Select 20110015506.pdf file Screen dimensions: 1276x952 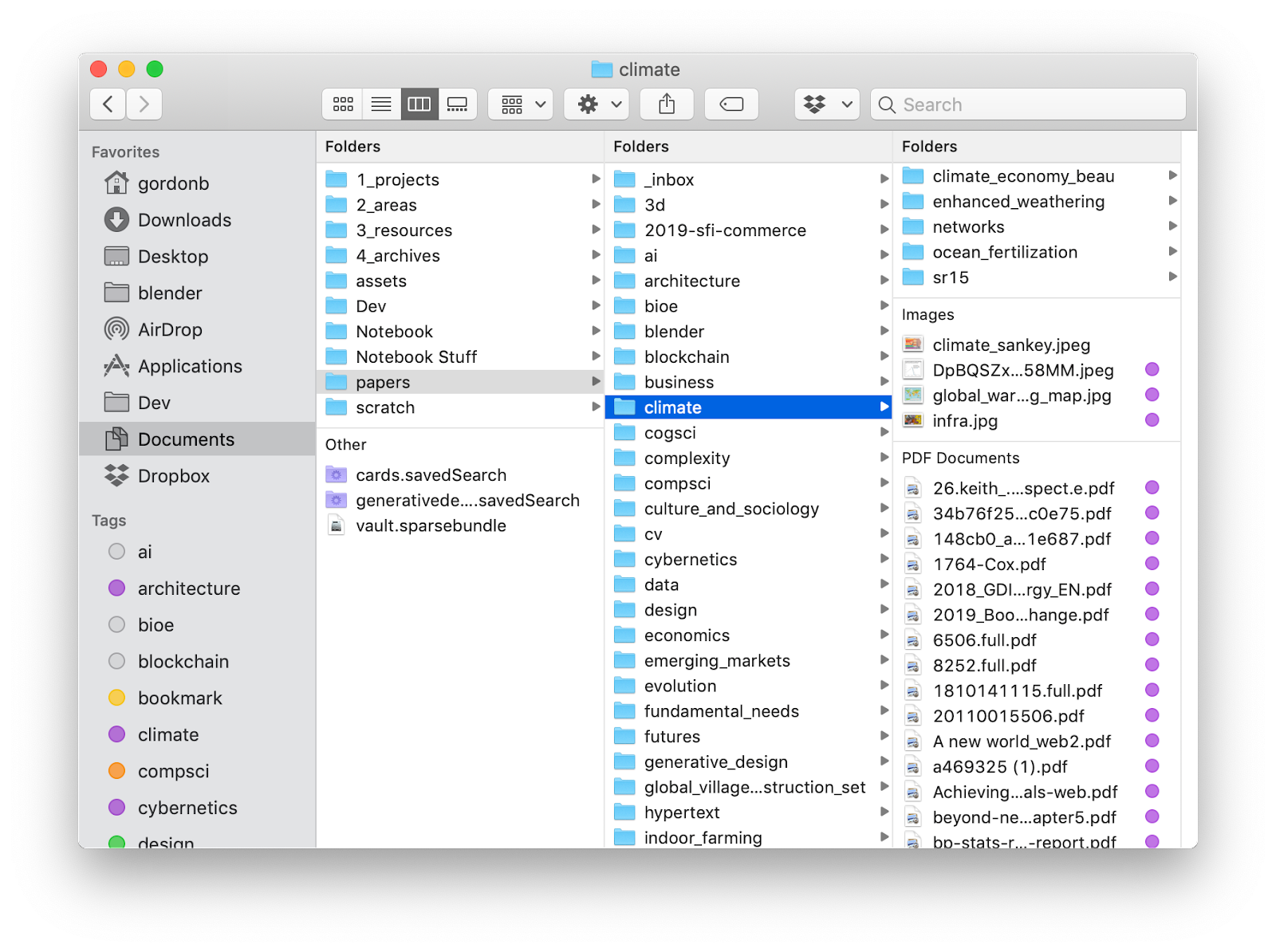[1037, 716]
